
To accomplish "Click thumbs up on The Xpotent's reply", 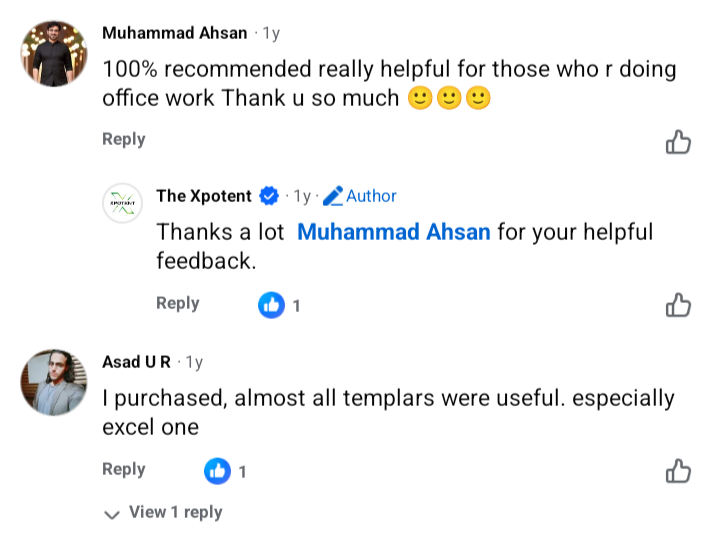I will [x=678, y=304].
